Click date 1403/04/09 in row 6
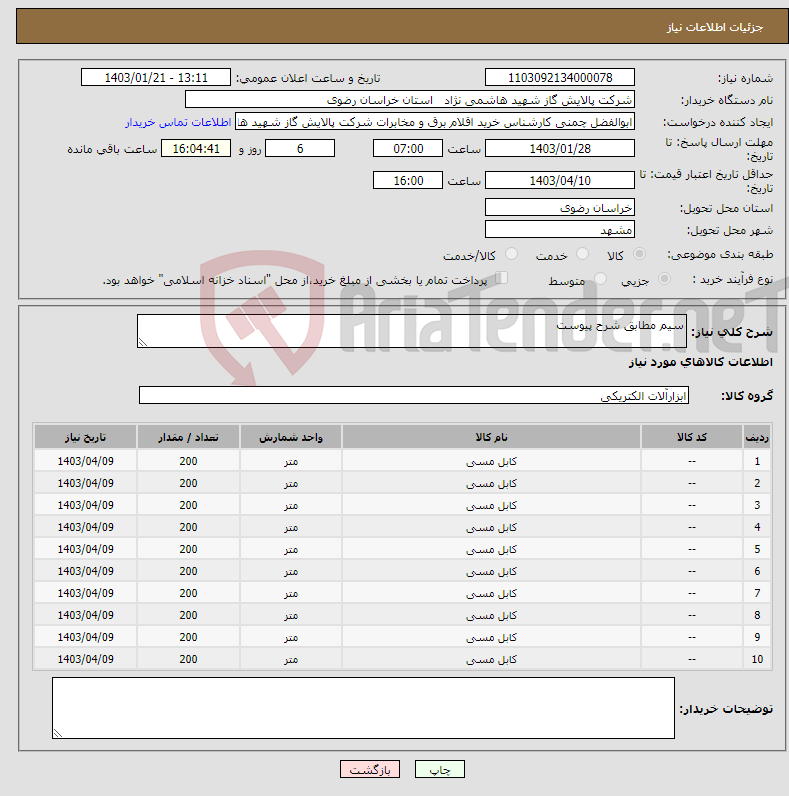Image resolution: width=789 pixels, height=796 pixels. click(85, 571)
